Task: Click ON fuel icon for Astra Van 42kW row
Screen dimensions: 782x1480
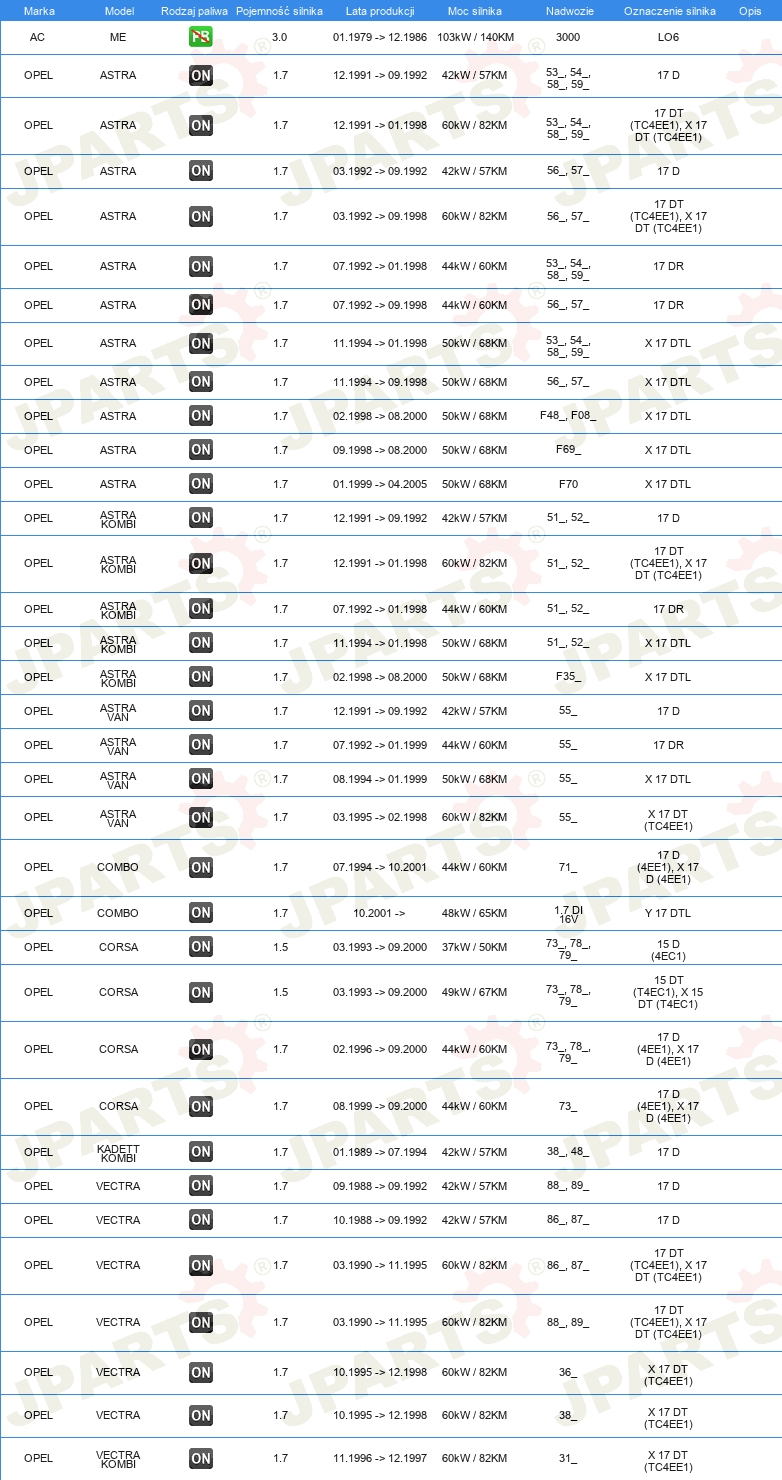Action: [201, 711]
